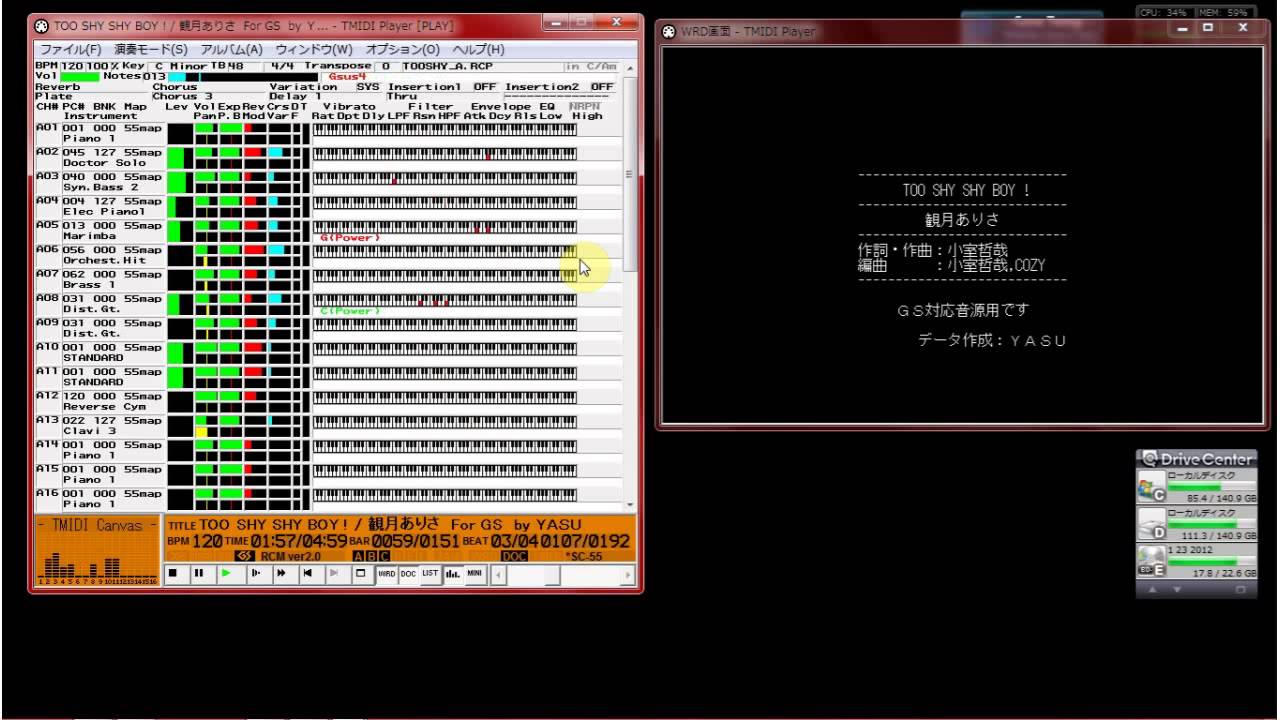Click the Notes polyphony meter bar
The width and height of the screenshot is (1280, 720).
coord(243,76)
